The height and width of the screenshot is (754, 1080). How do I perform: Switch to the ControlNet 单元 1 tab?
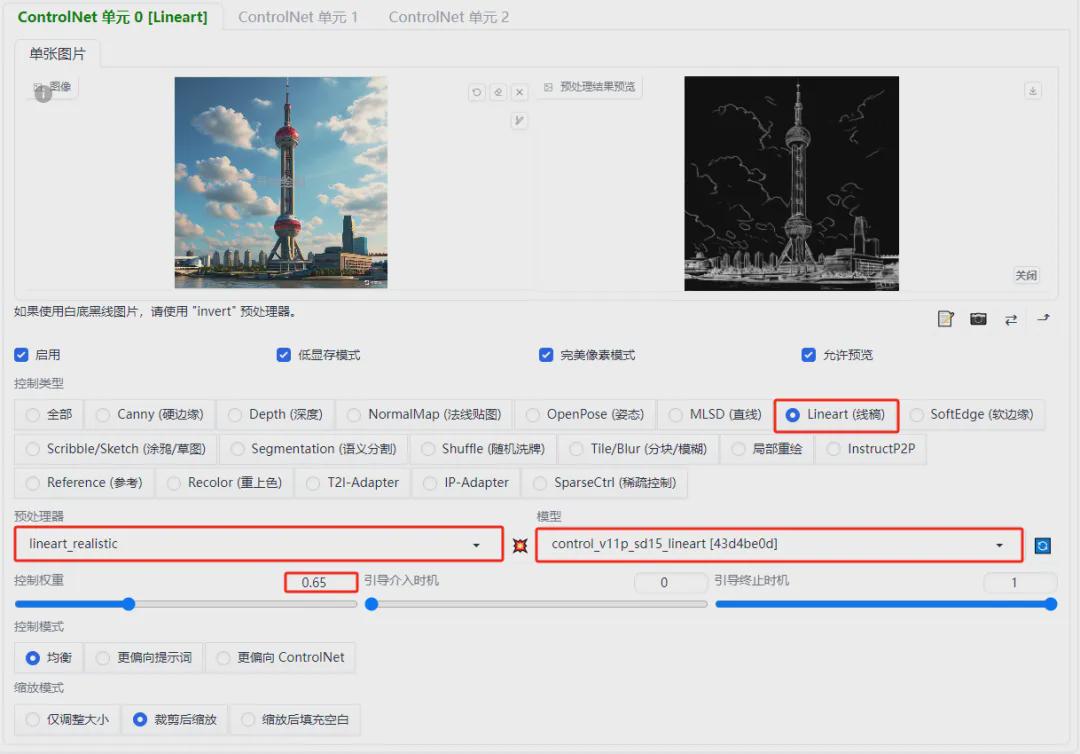click(297, 17)
